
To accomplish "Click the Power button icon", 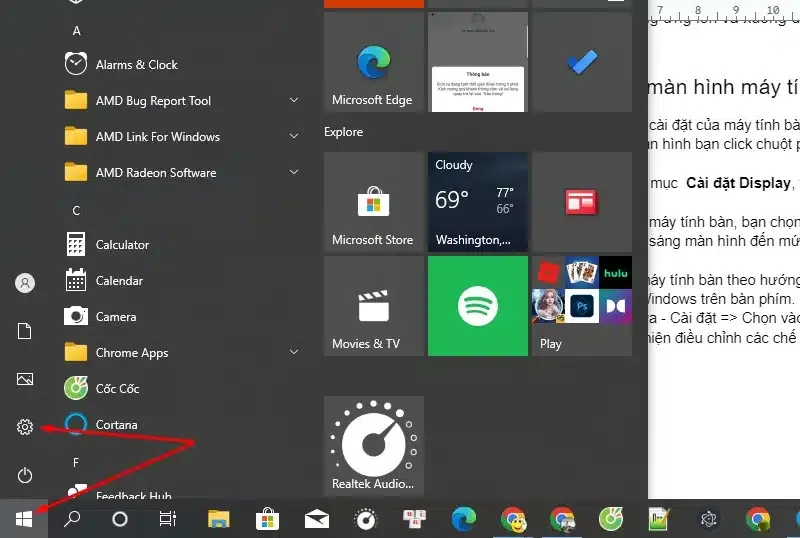I will point(24,475).
